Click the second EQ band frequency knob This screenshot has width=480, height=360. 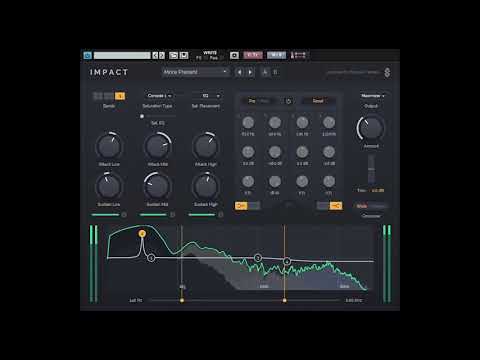point(275,123)
